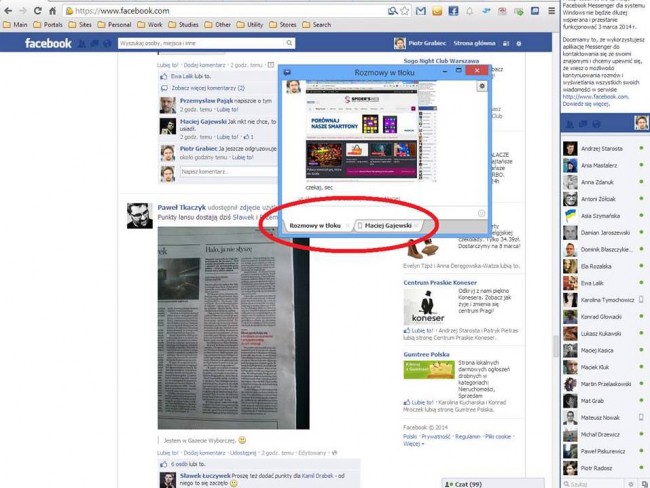
Task: Open the emoticon picker in Messenger input
Action: point(481,213)
